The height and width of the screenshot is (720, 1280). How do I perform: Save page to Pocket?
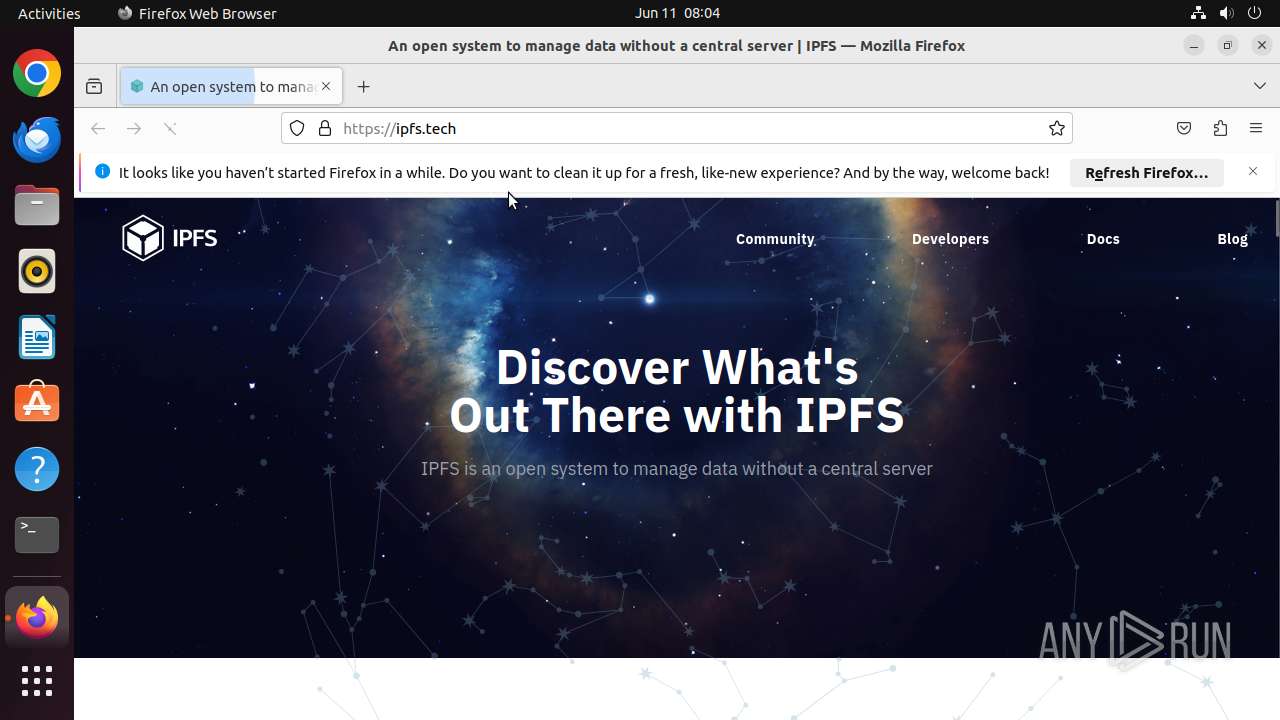point(1184,128)
